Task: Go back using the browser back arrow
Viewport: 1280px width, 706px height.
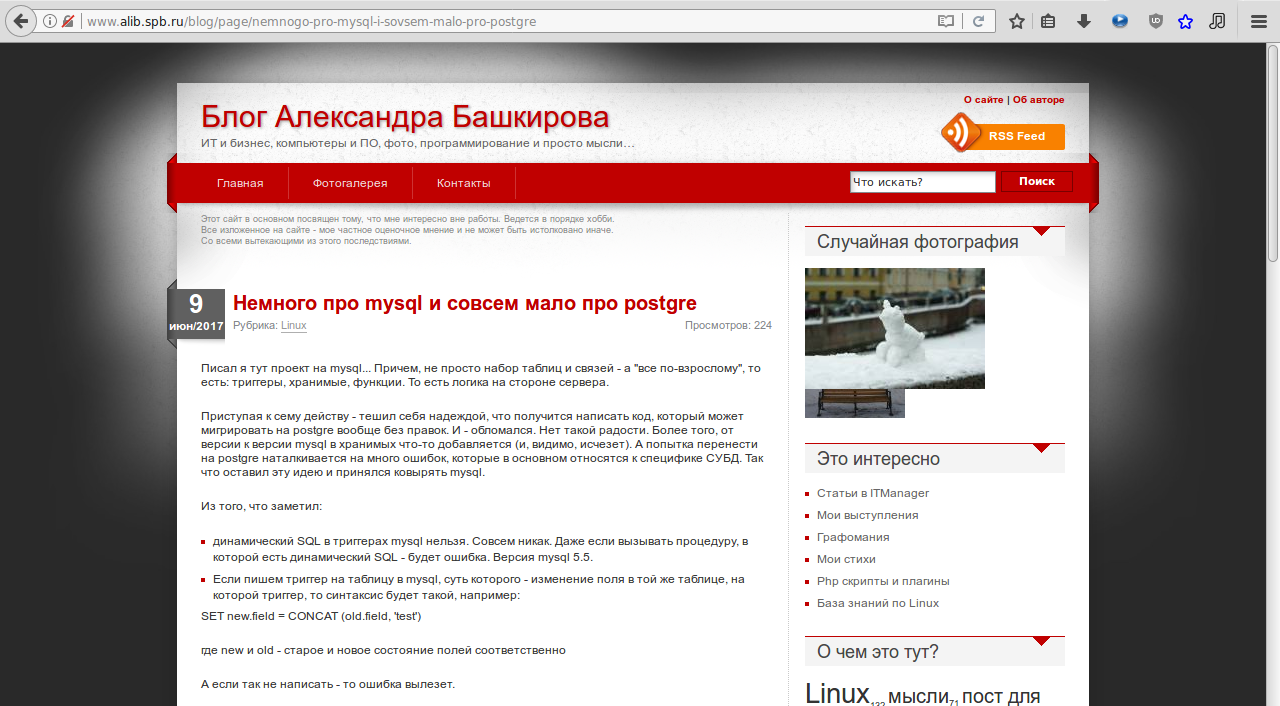Action: 21,20
